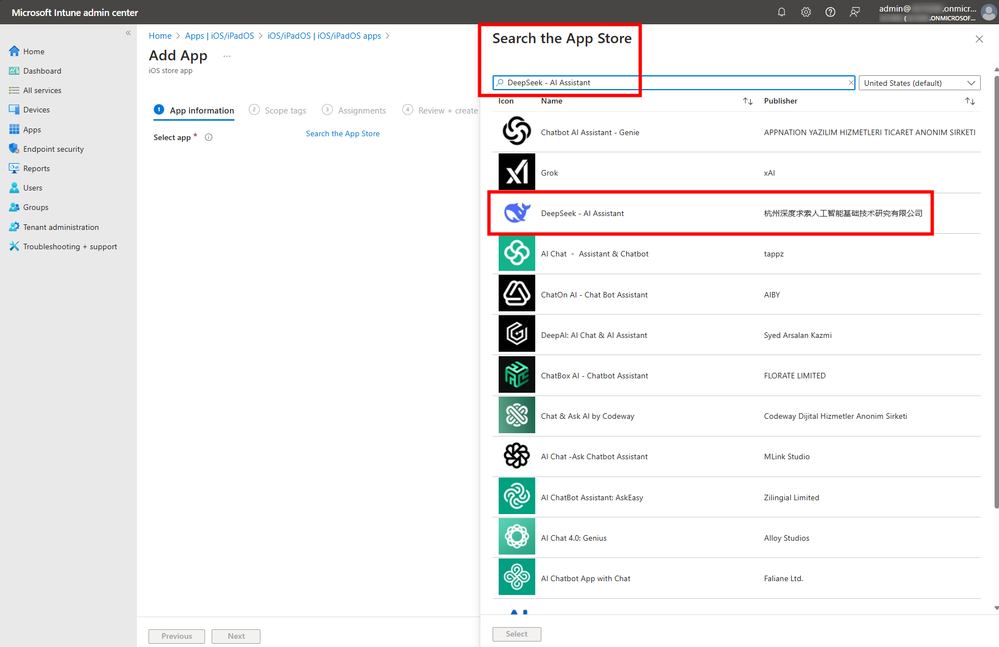Open the settings gear icon

point(806,12)
